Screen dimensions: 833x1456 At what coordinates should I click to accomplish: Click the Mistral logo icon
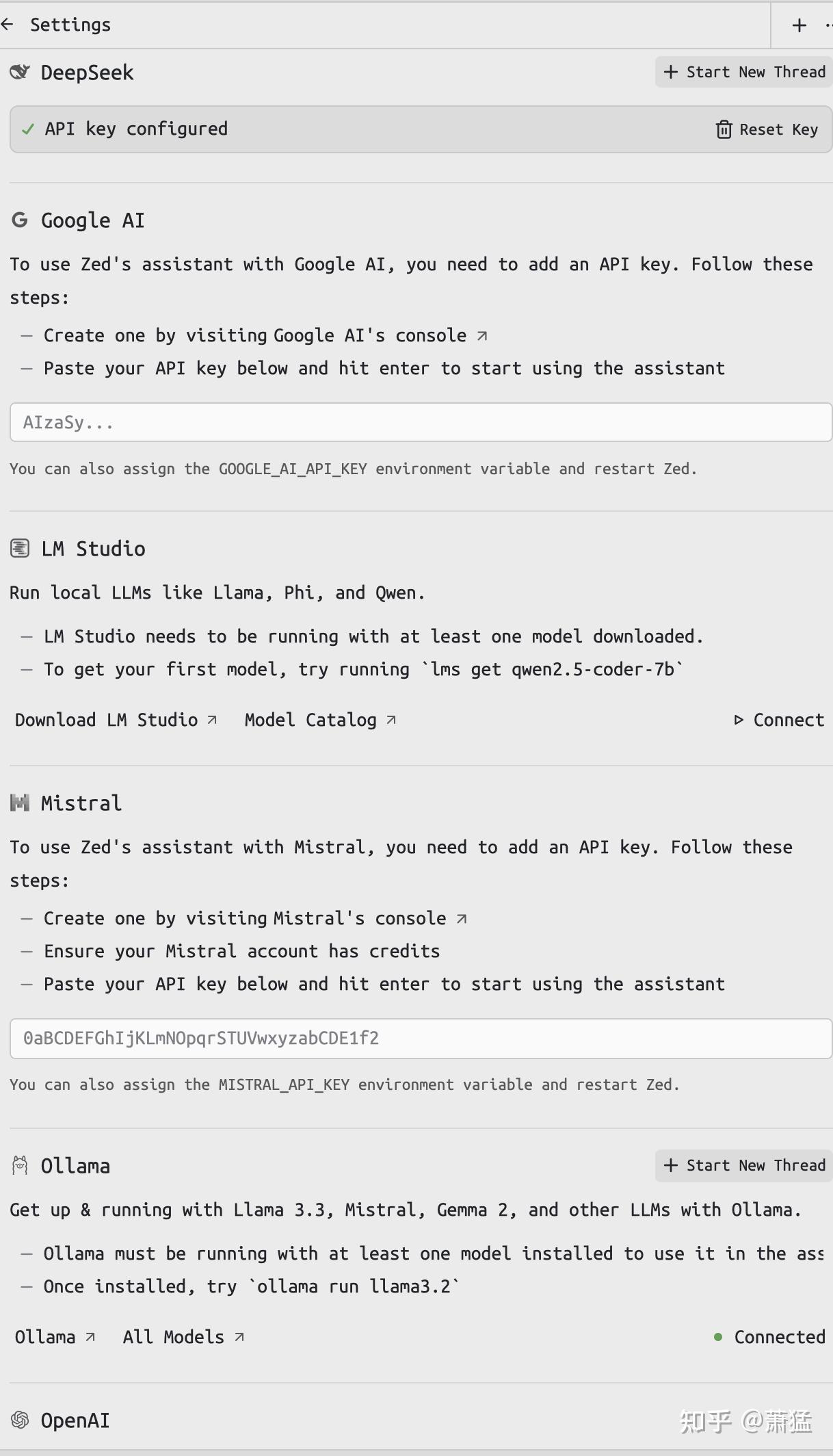pos(20,803)
